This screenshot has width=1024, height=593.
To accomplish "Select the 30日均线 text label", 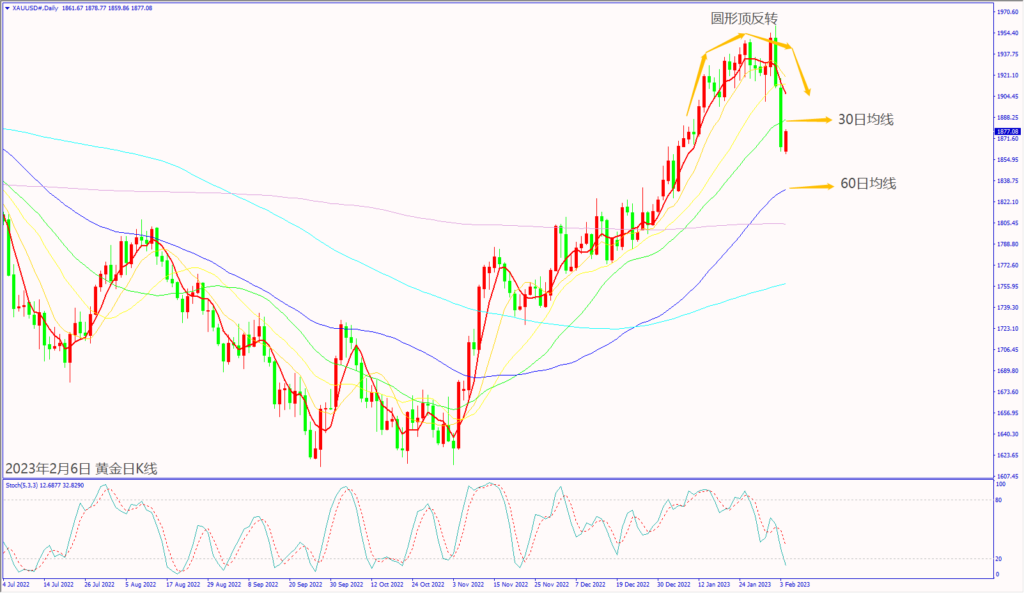I will 865,119.
